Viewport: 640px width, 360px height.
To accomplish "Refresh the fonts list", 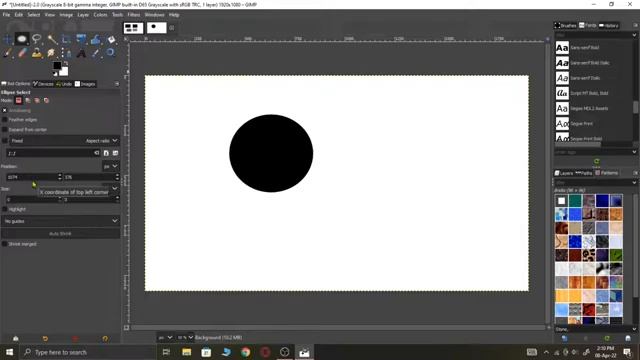I will pyautogui.click(x=597, y=161).
